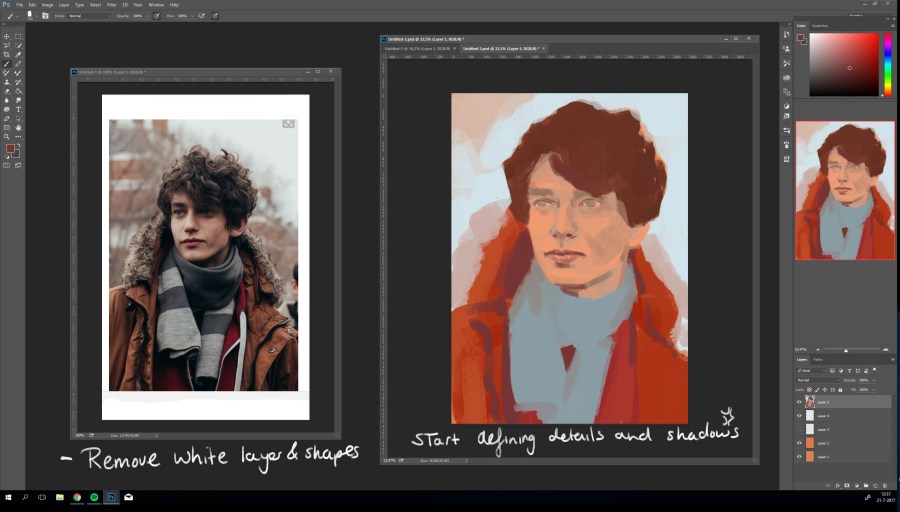Select the Eyedropper tool
This screenshot has height=512, width=900.
18,55
